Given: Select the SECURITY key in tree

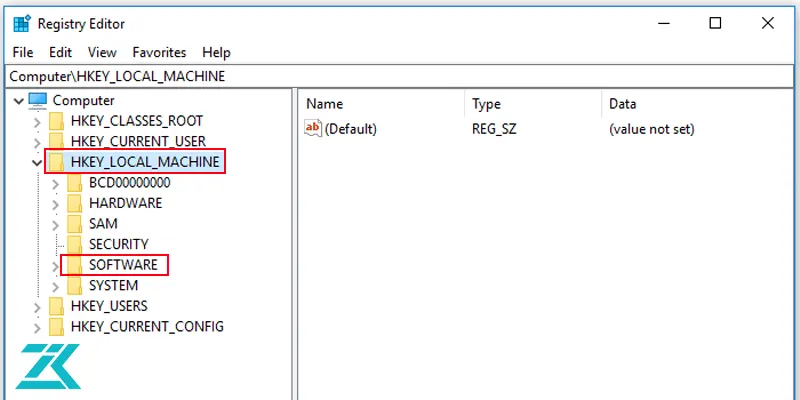Looking at the screenshot, I should [118, 244].
